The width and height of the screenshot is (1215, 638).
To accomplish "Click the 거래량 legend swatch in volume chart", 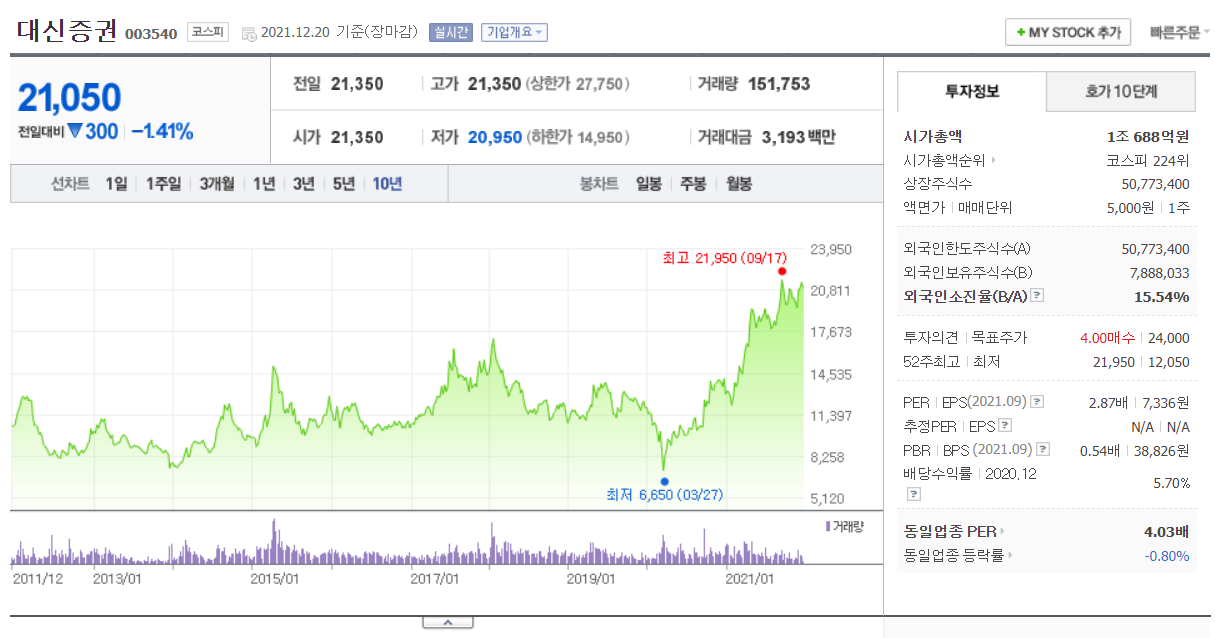I will click(x=828, y=525).
